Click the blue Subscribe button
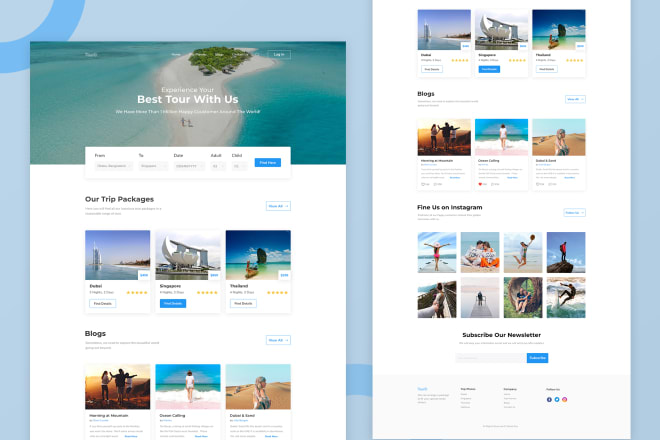The image size is (660, 440). click(x=538, y=358)
